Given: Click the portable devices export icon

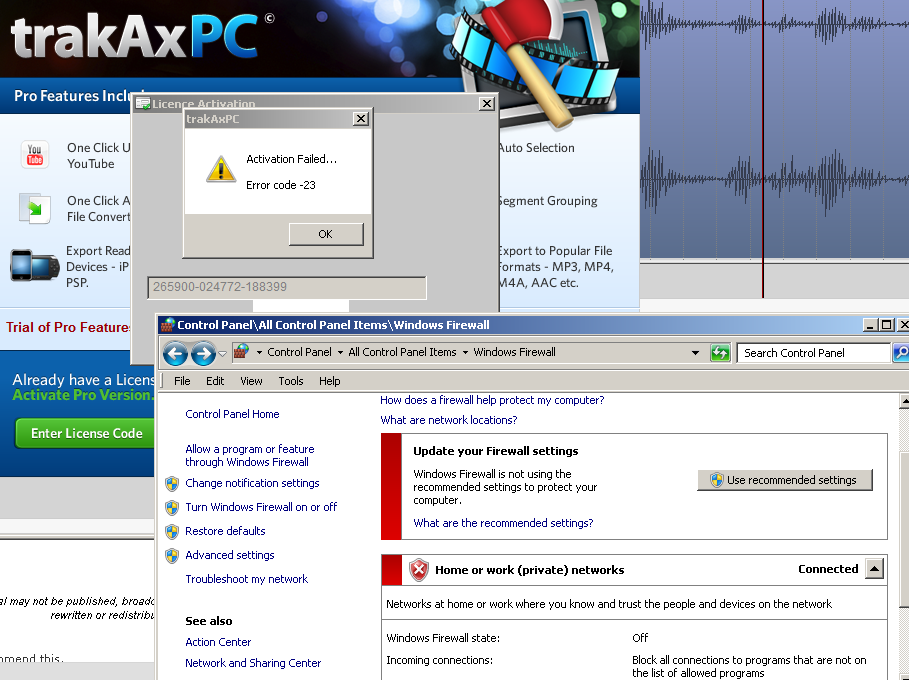Looking at the screenshot, I should click(28, 266).
